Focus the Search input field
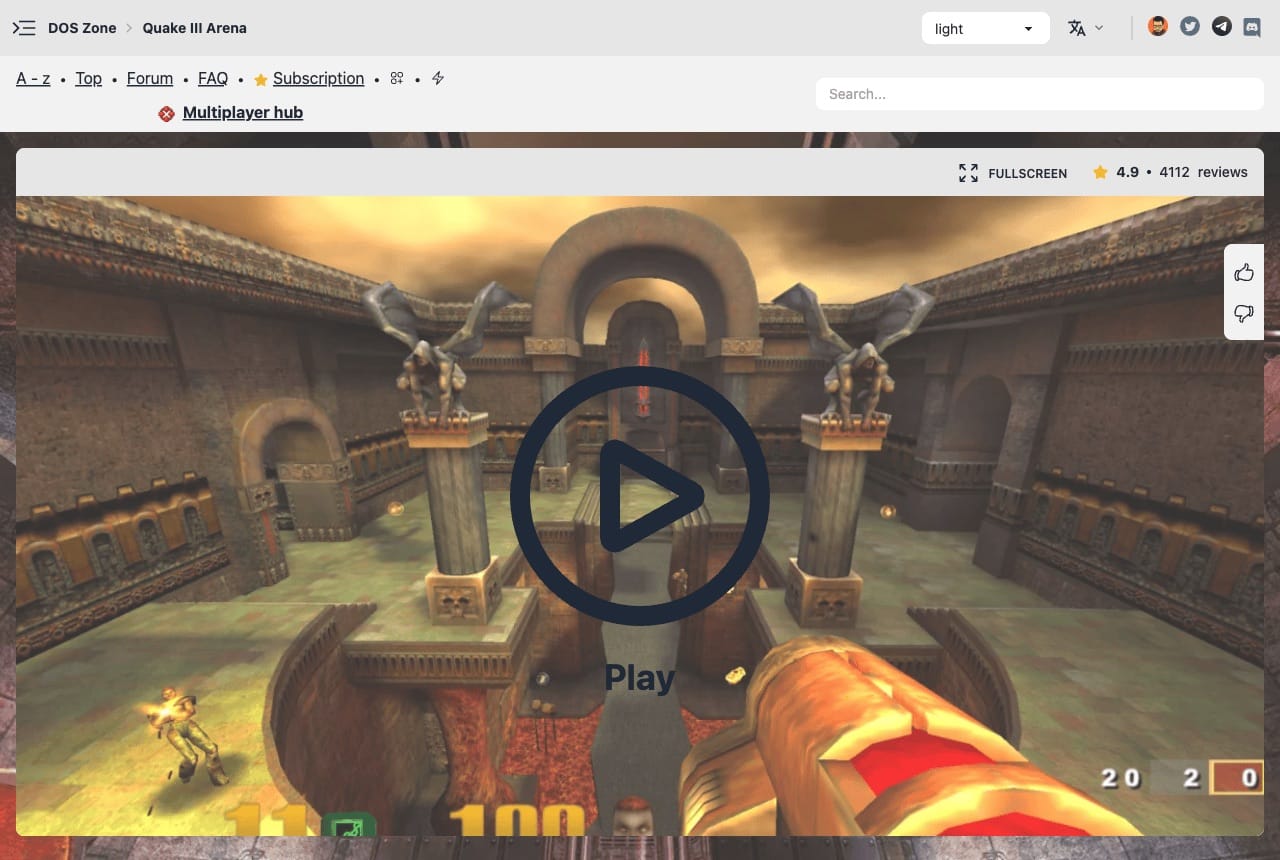The width and height of the screenshot is (1280, 860). pos(1040,94)
